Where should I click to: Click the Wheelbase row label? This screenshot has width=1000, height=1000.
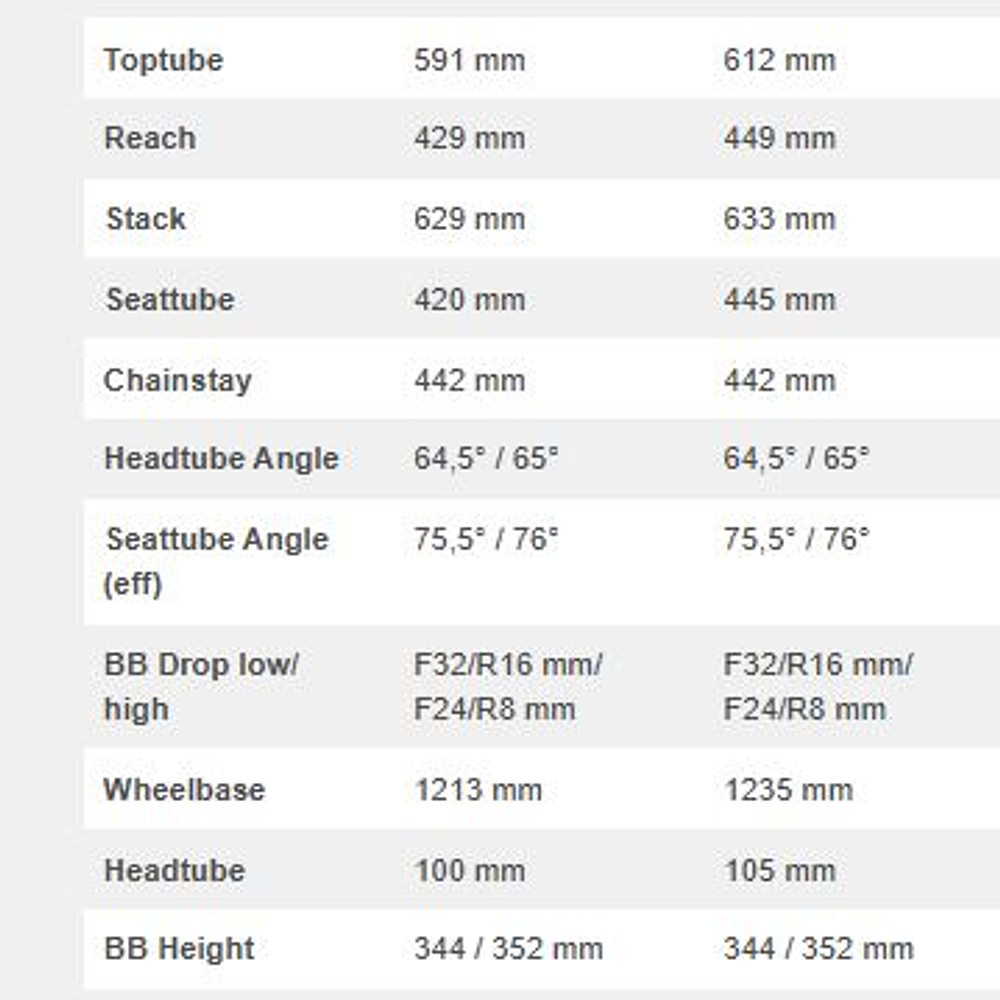[184, 789]
